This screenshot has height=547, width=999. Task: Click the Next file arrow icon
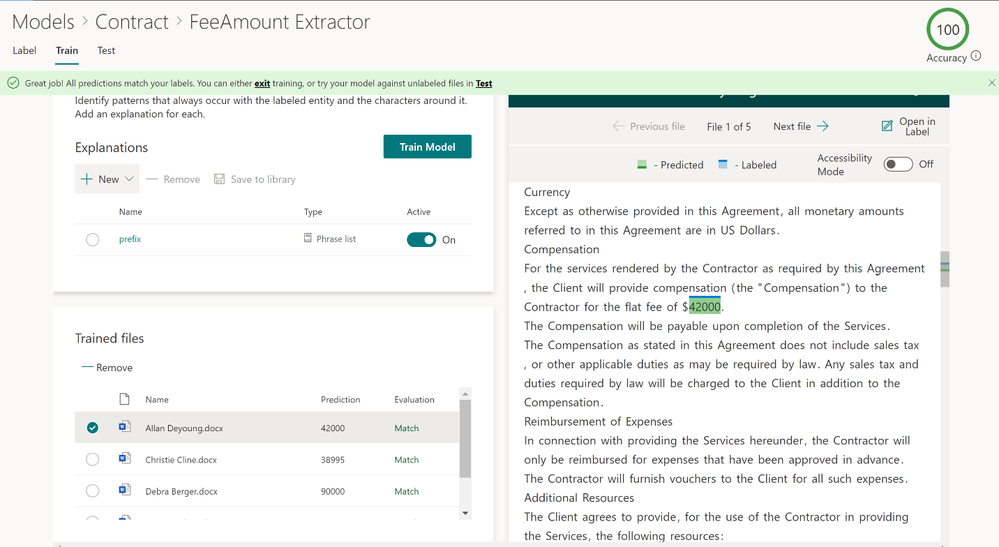823,126
